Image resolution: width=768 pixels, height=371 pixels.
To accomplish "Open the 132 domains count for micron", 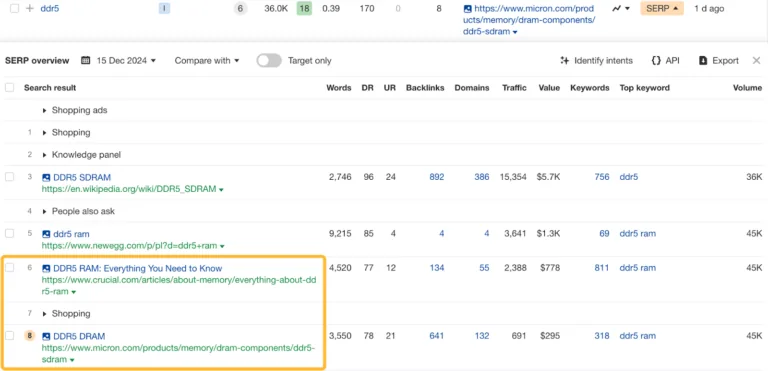I will (x=482, y=336).
